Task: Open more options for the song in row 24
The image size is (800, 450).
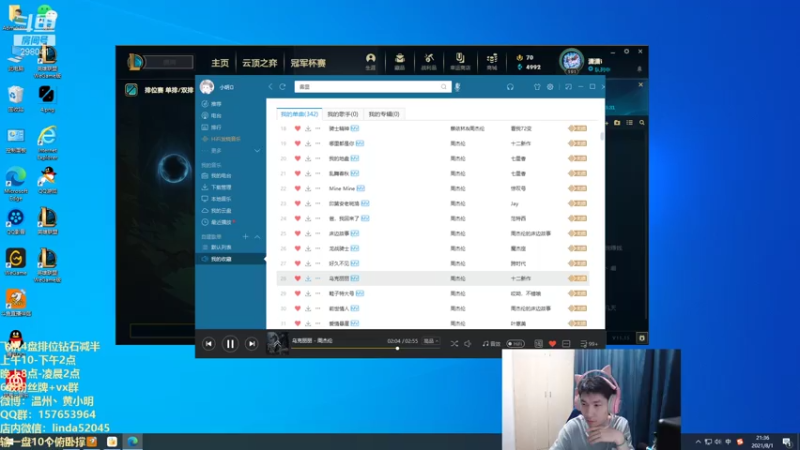Action: [318, 218]
